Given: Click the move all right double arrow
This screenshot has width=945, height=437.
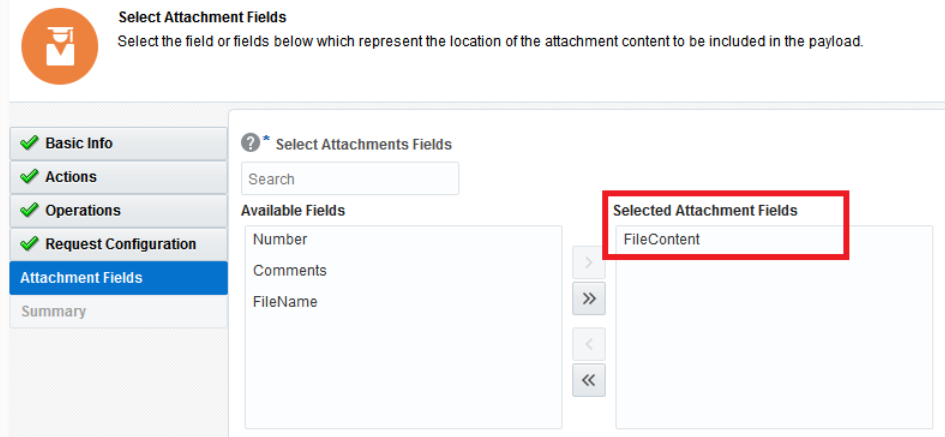Looking at the screenshot, I should 588,298.
